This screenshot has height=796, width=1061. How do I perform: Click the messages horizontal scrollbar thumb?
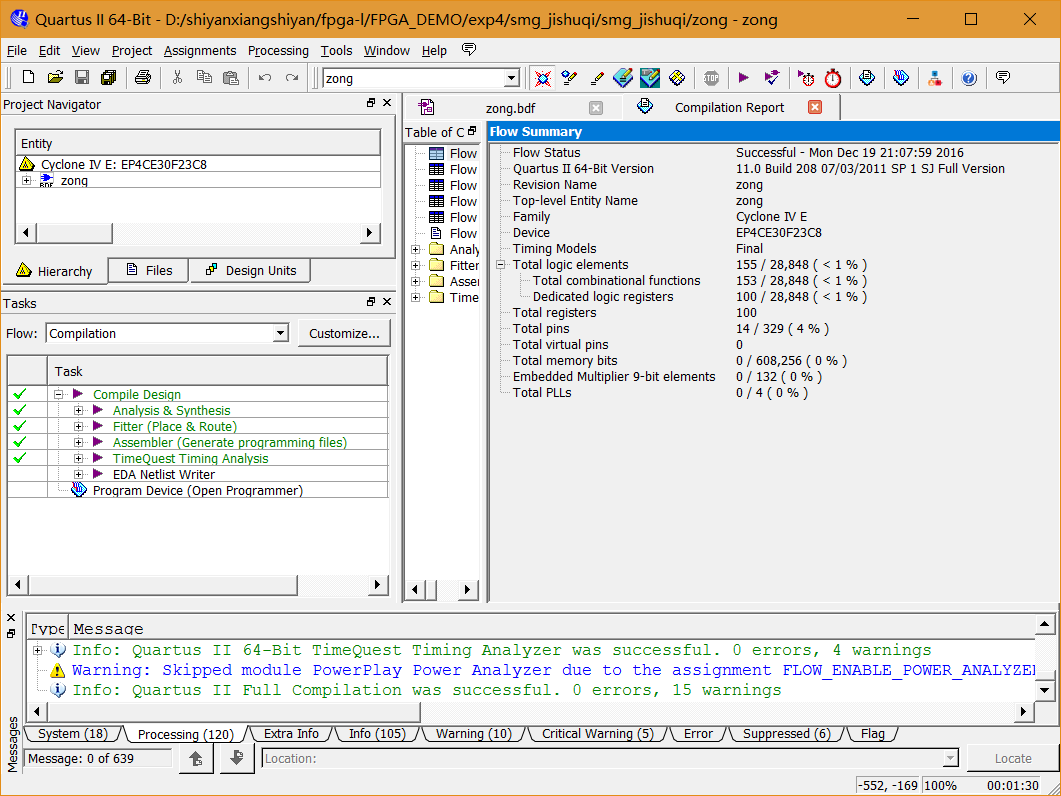pos(234,711)
